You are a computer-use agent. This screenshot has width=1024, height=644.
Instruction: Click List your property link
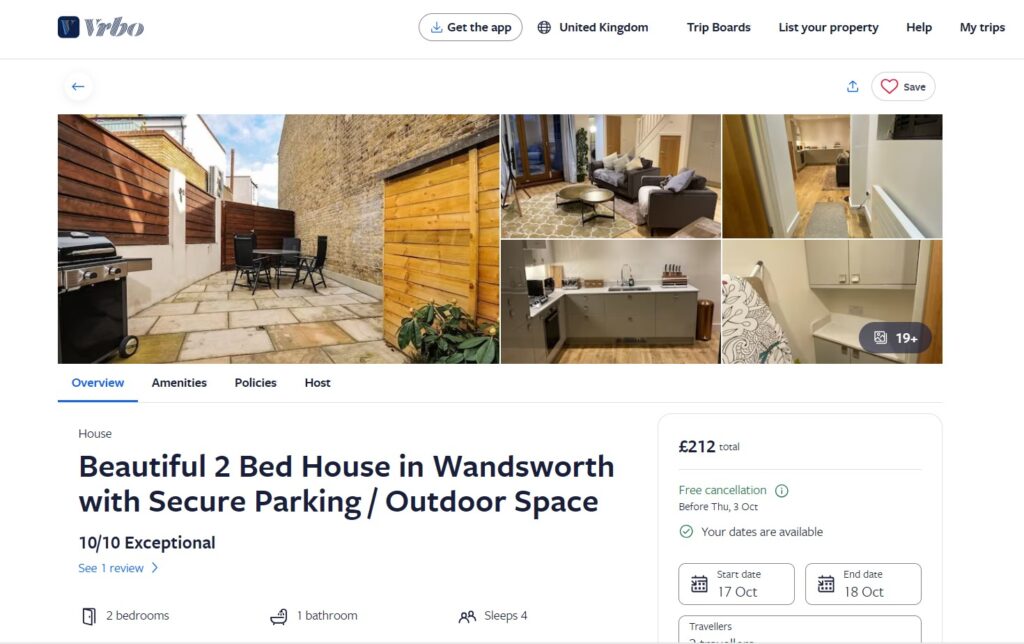click(x=828, y=27)
